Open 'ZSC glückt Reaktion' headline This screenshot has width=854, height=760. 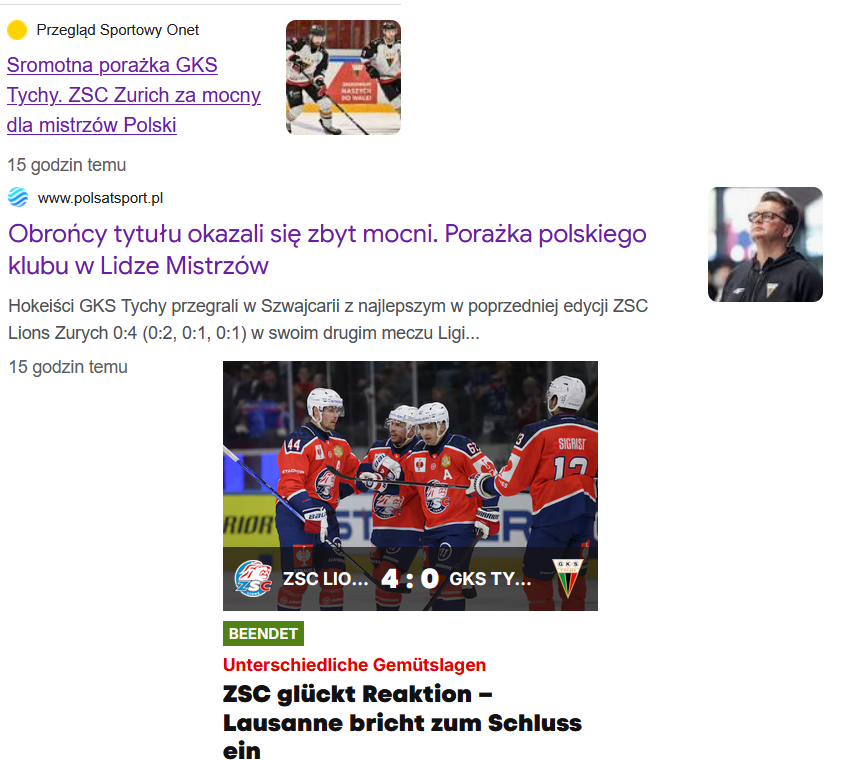[x=402, y=722]
